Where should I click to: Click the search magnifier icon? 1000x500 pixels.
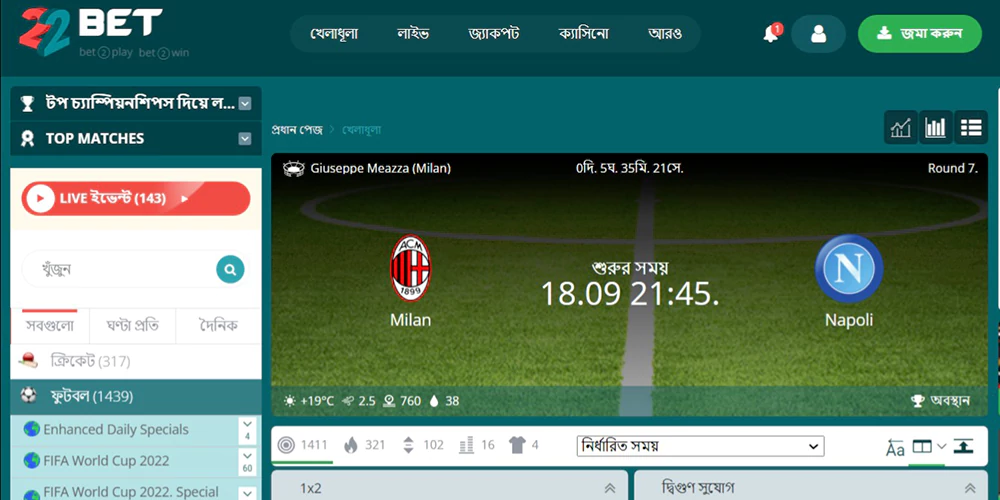pyautogui.click(x=230, y=269)
